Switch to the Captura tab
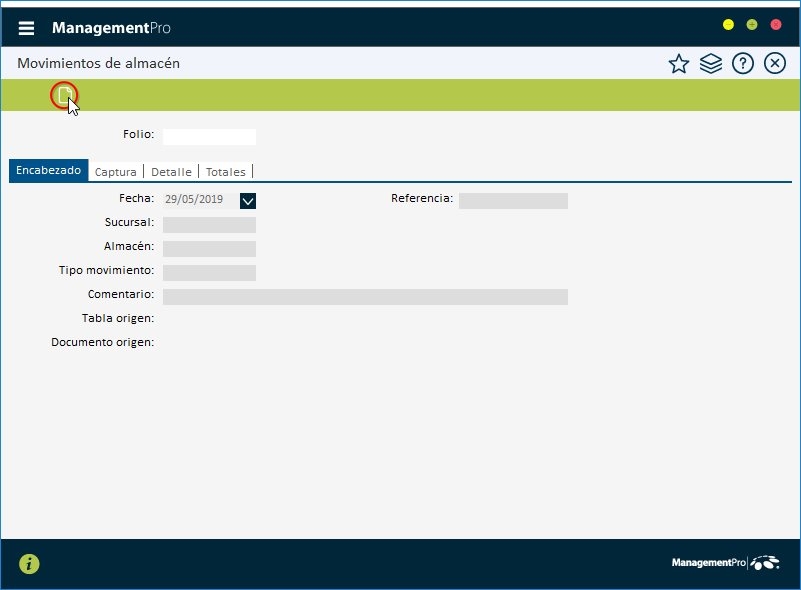The width and height of the screenshot is (801, 590). click(116, 172)
